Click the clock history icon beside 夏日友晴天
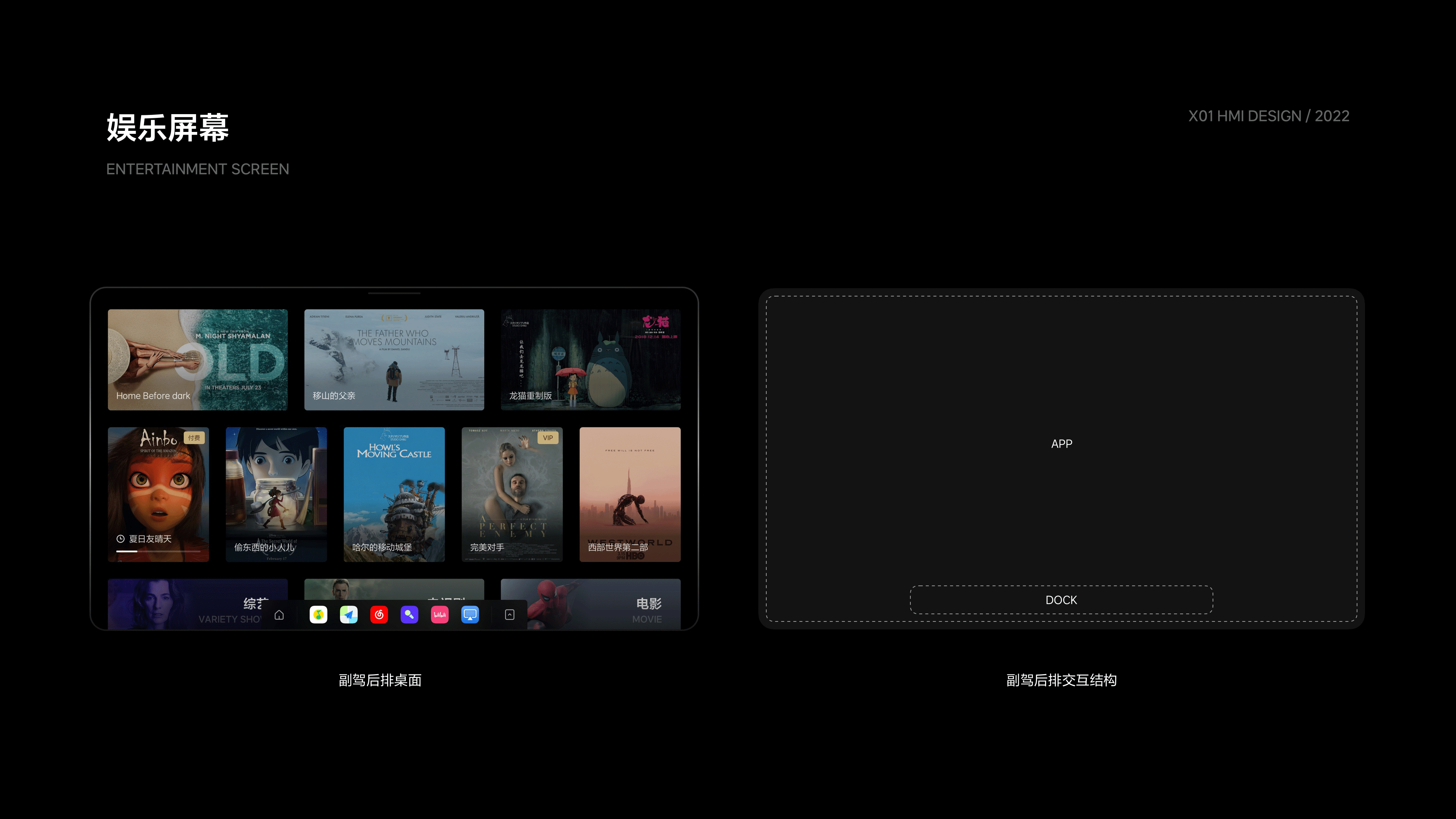 click(121, 539)
